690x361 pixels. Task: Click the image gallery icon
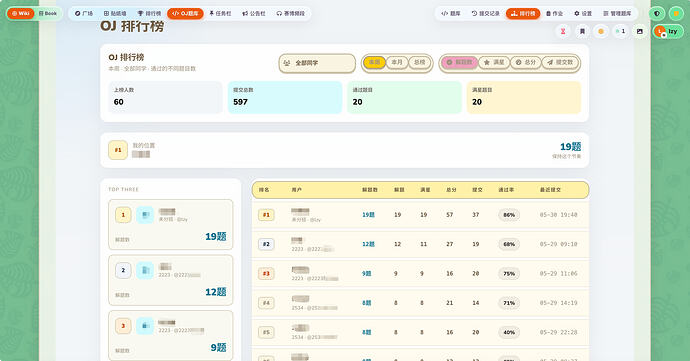(640, 31)
